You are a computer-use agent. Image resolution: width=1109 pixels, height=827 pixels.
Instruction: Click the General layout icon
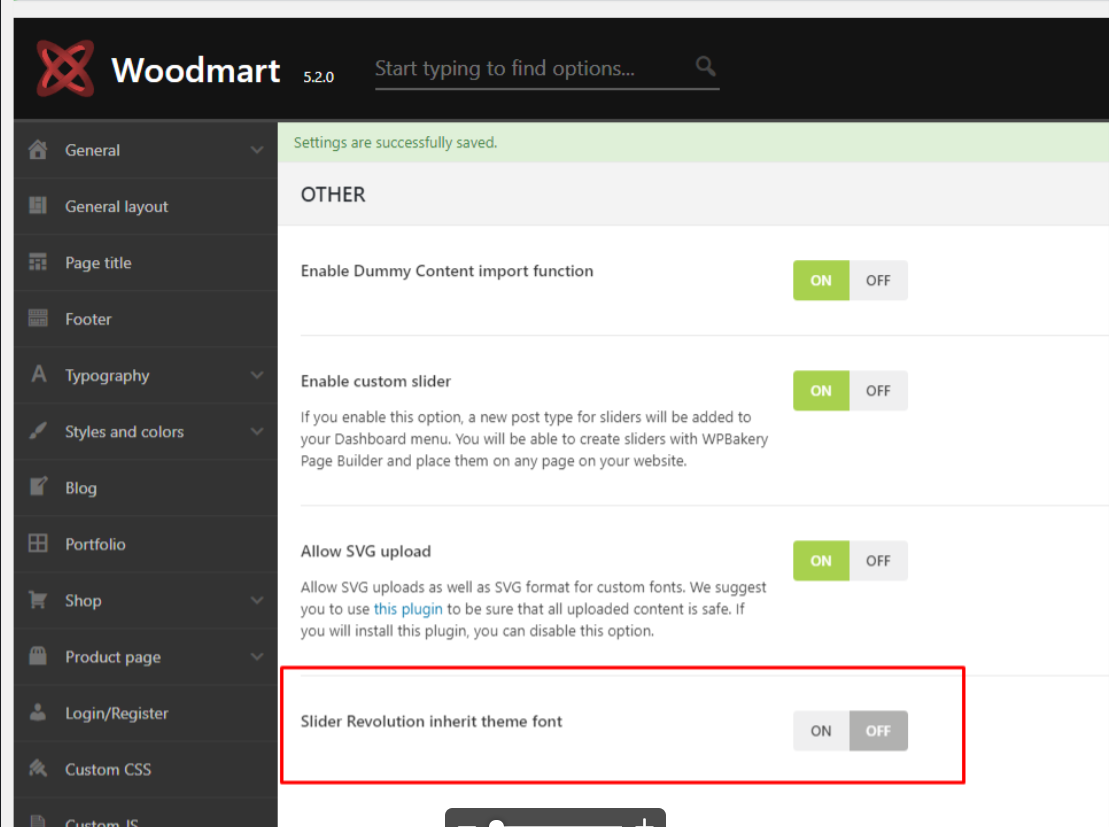(x=38, y=206)
